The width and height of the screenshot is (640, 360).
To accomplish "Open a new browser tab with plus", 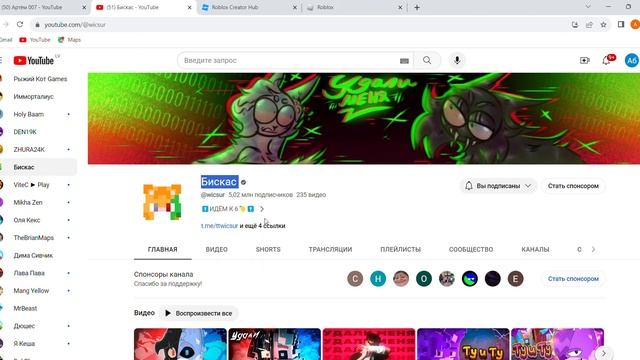I will click(417, 7).
